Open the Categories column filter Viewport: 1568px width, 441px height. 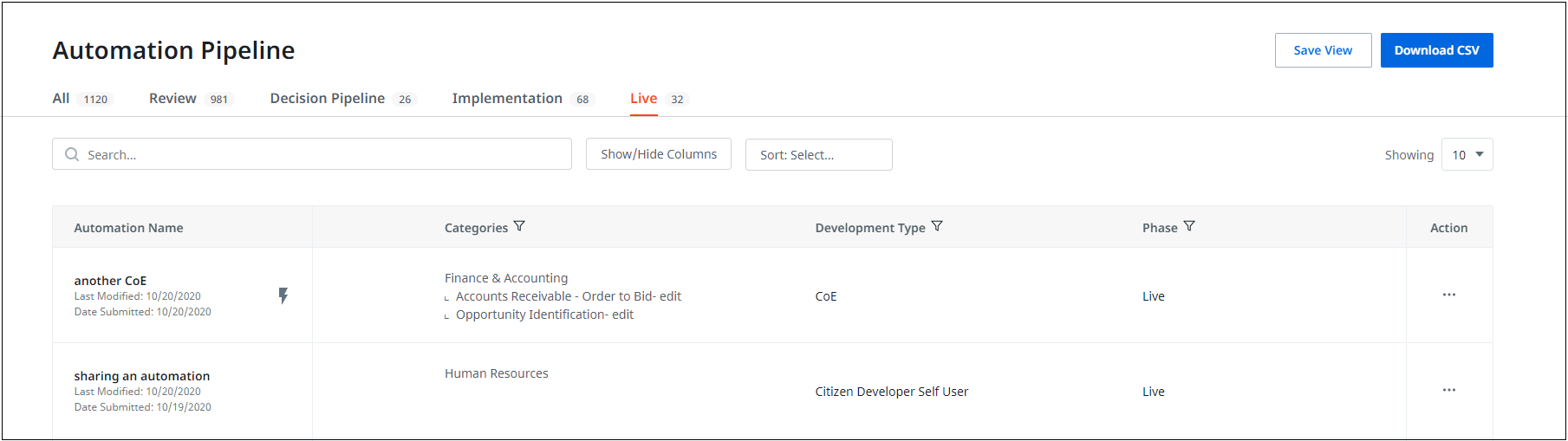[519, 226]
